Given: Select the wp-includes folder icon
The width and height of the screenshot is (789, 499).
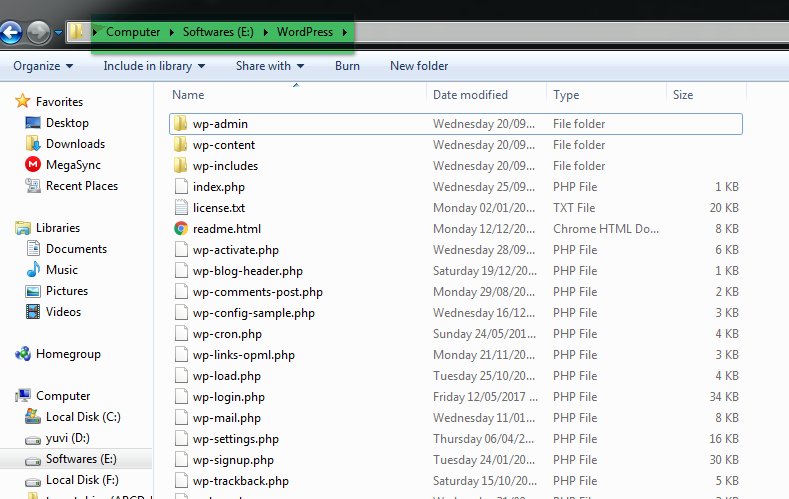Looking at the screenshot, I should click(181, 165).
